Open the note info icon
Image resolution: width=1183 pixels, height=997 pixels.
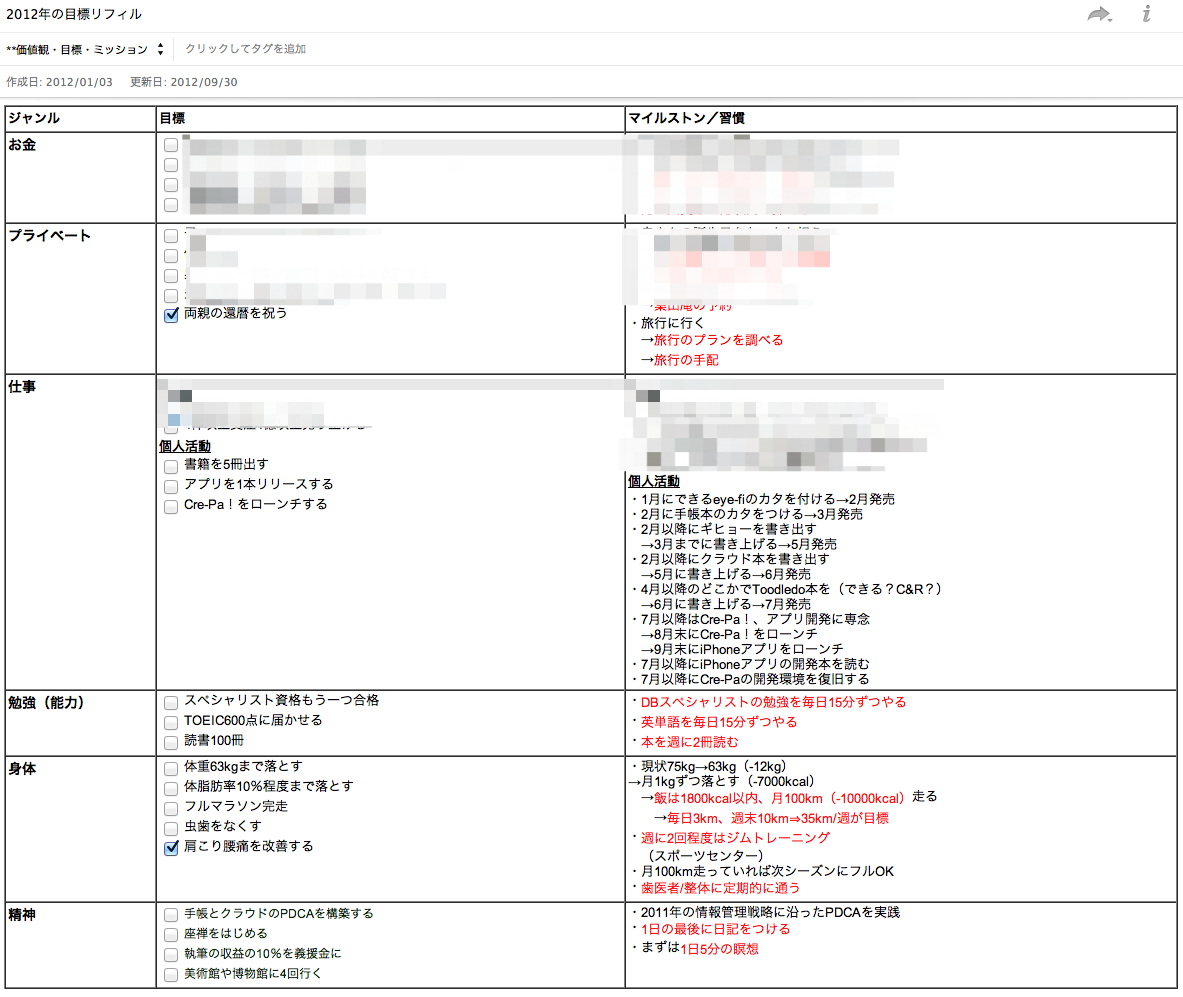click(1146, 14)
